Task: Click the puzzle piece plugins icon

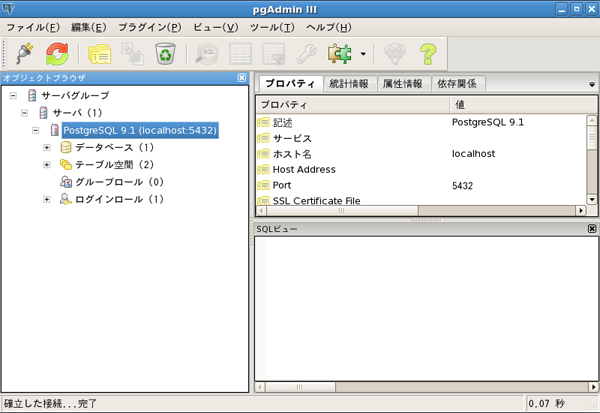Action: click(x=339, y=54)
